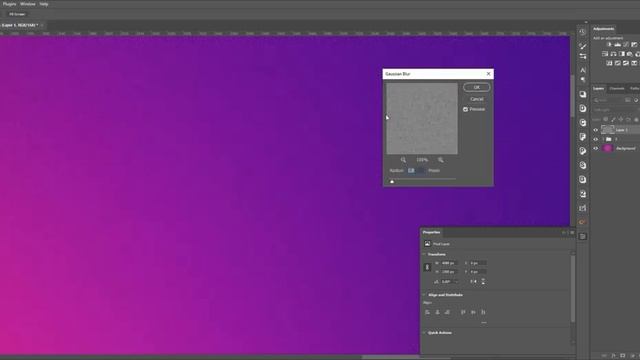Hide the group folder layer
This screenshot has height=360, width=640.
[x=596, y=140]
